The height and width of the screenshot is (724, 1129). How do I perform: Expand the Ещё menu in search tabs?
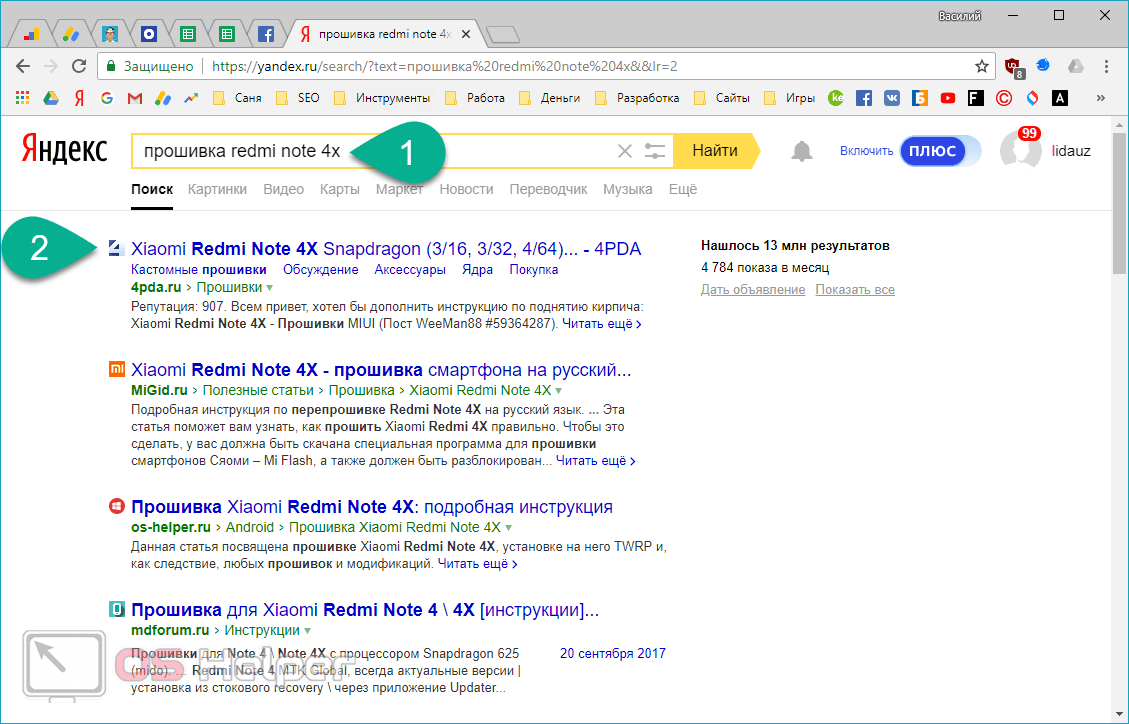coord(683,189)
